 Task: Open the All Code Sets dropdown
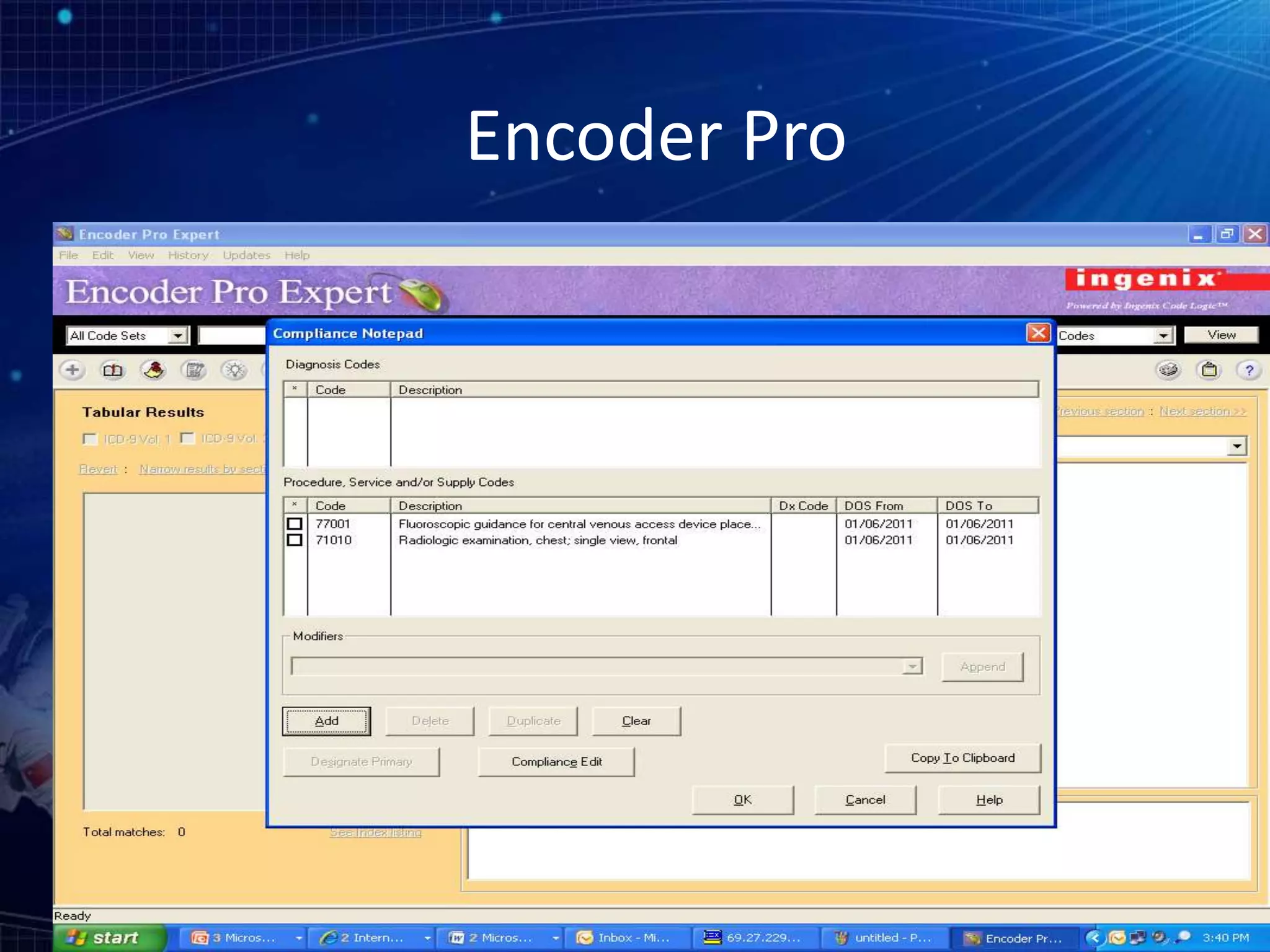tap(178, 335)
